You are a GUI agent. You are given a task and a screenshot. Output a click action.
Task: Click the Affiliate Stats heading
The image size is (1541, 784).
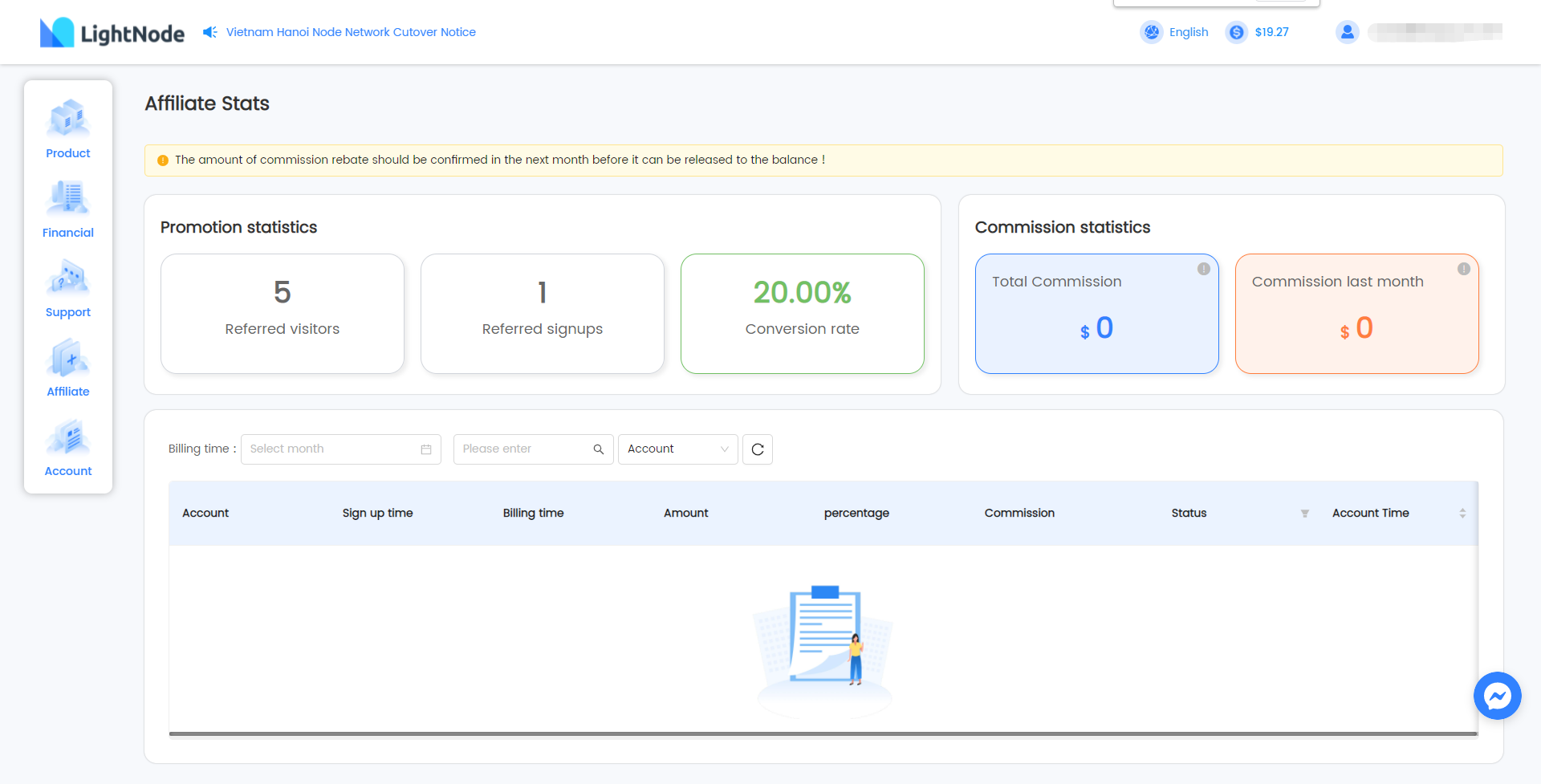(x=207, y=104)
